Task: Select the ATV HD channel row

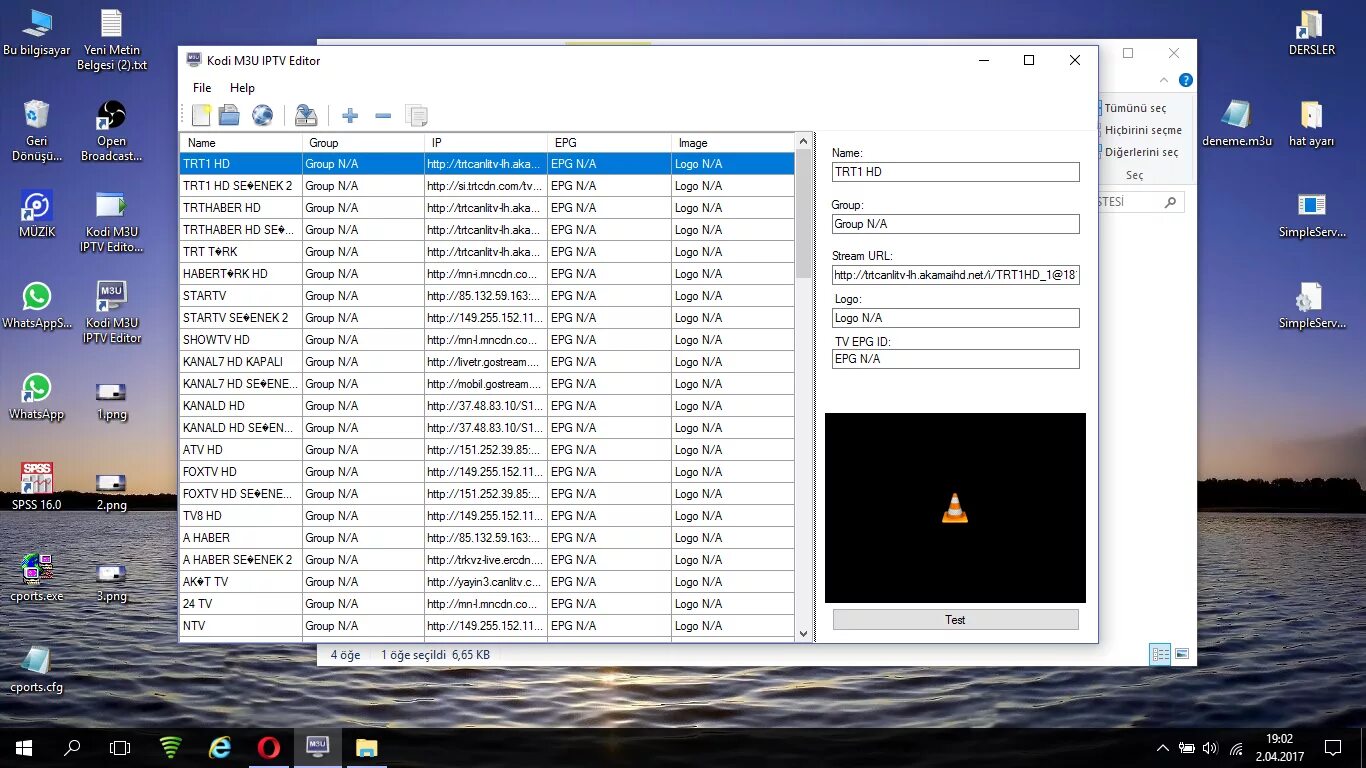Action: click(487, 450)
